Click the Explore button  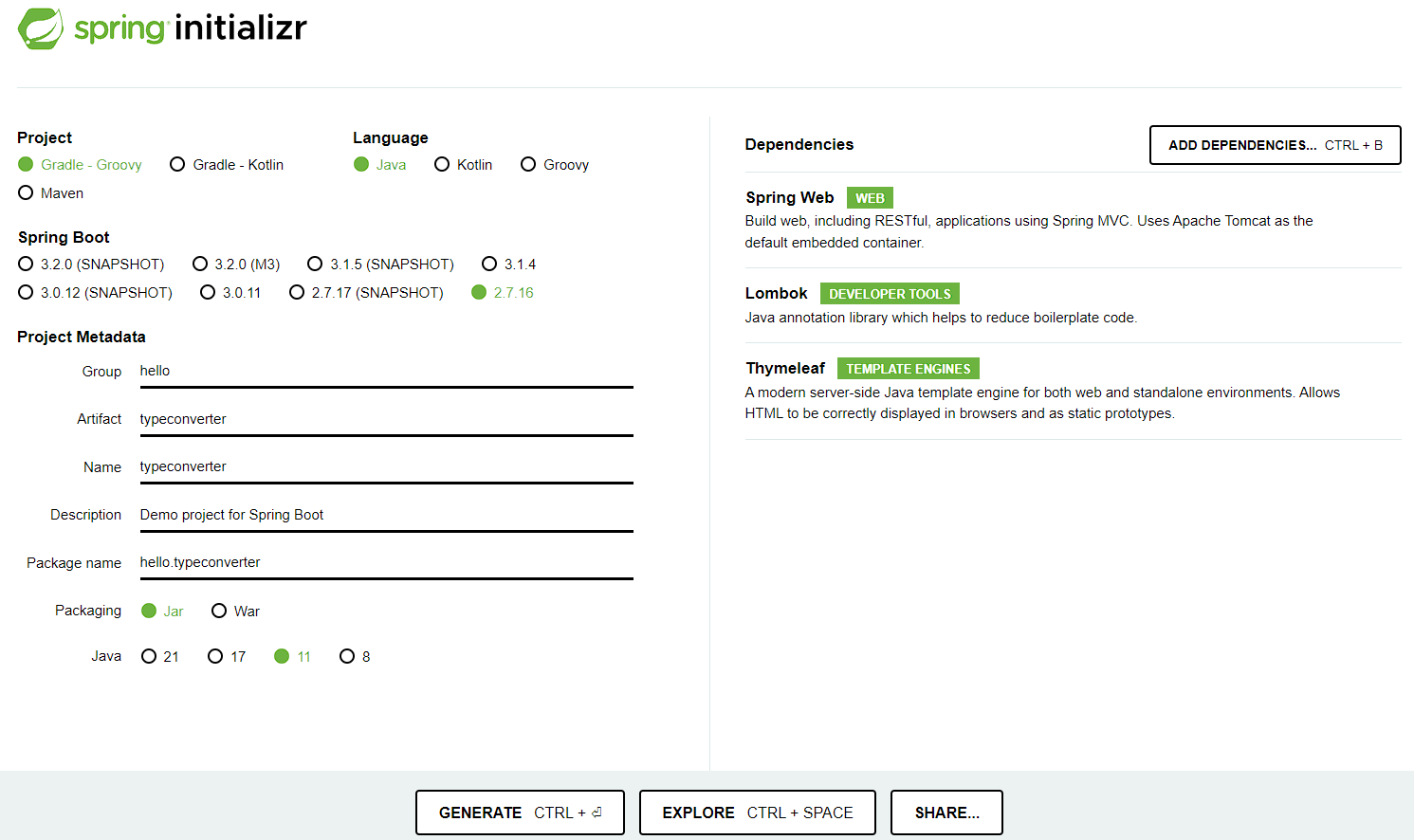click(757, 813)
